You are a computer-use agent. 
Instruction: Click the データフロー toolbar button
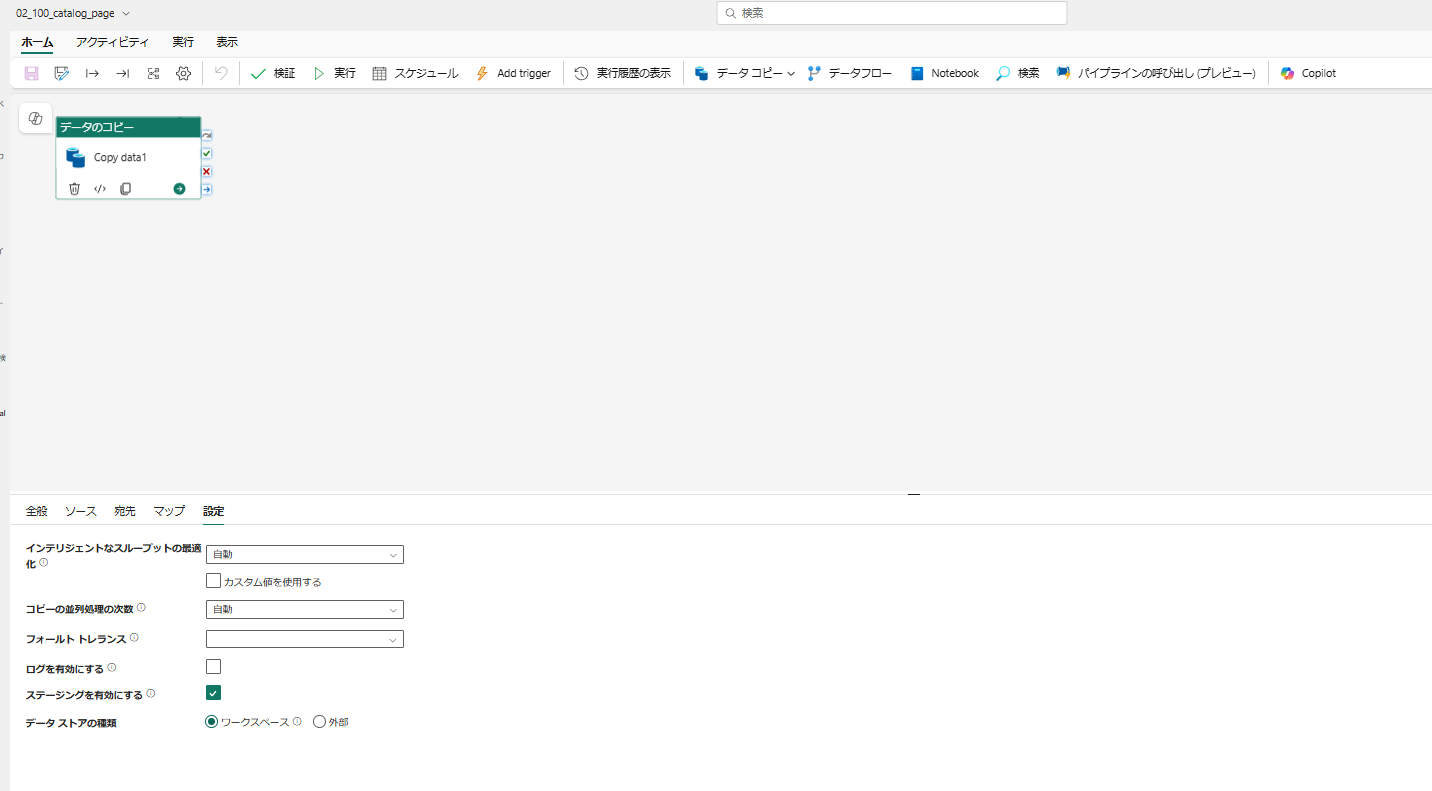[850, 73]
